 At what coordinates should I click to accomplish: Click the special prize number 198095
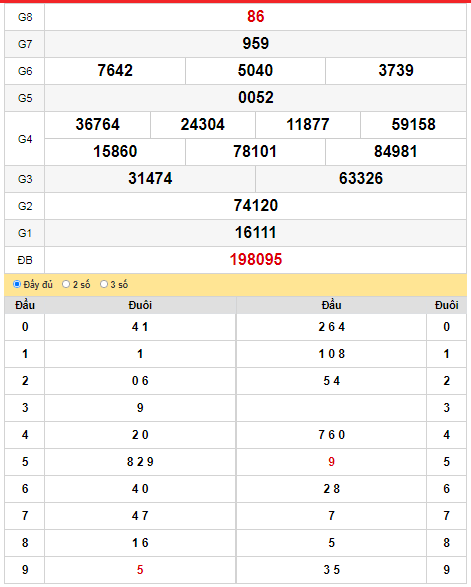[x=256, y=259]
